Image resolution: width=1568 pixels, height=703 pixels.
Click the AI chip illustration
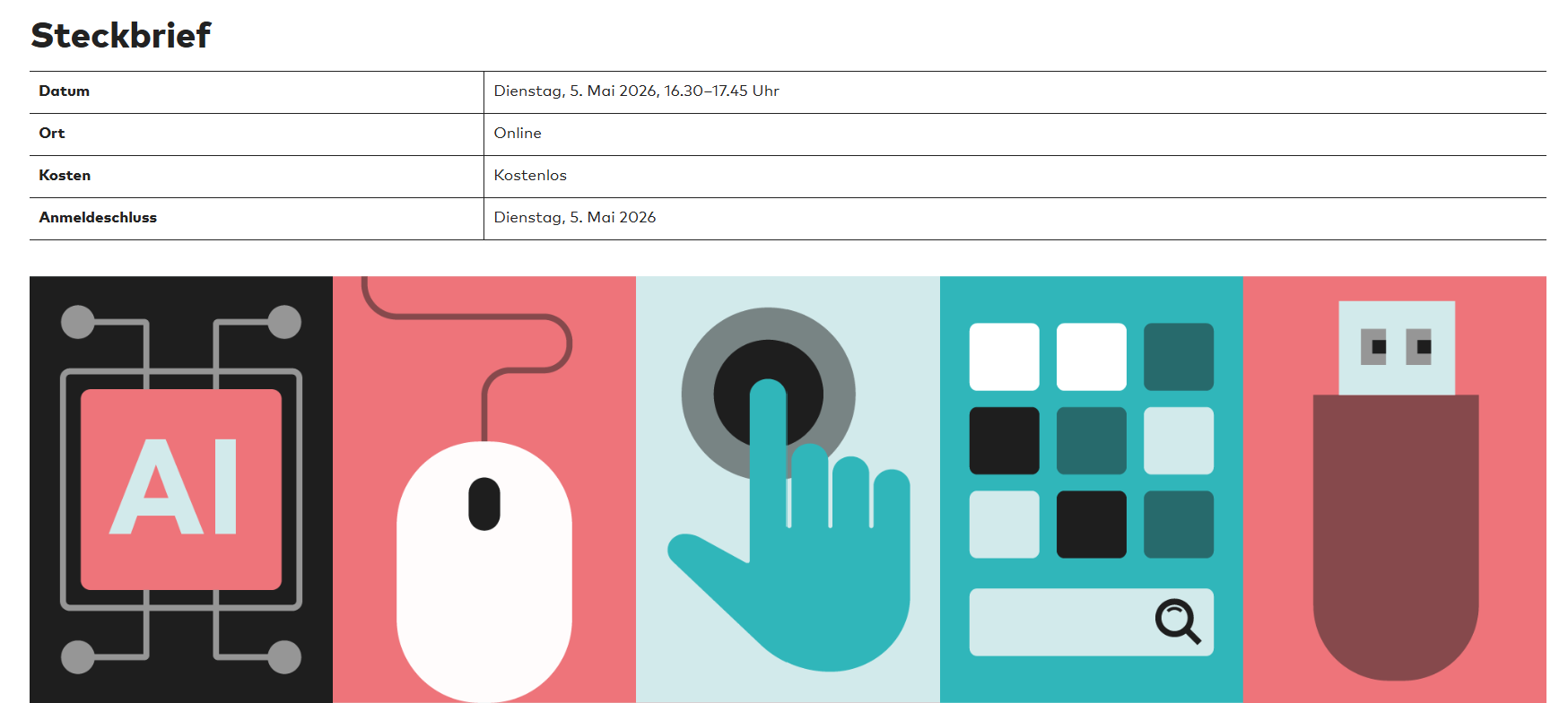(x=181, y=489)
